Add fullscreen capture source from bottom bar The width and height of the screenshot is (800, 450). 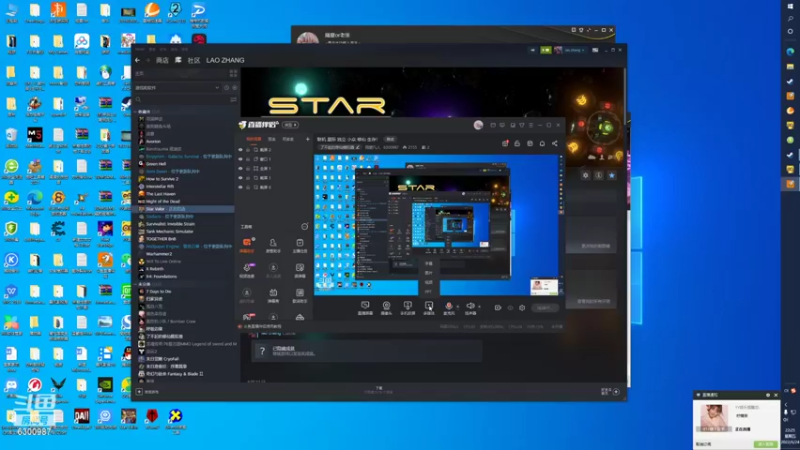(x=407, y=308)
